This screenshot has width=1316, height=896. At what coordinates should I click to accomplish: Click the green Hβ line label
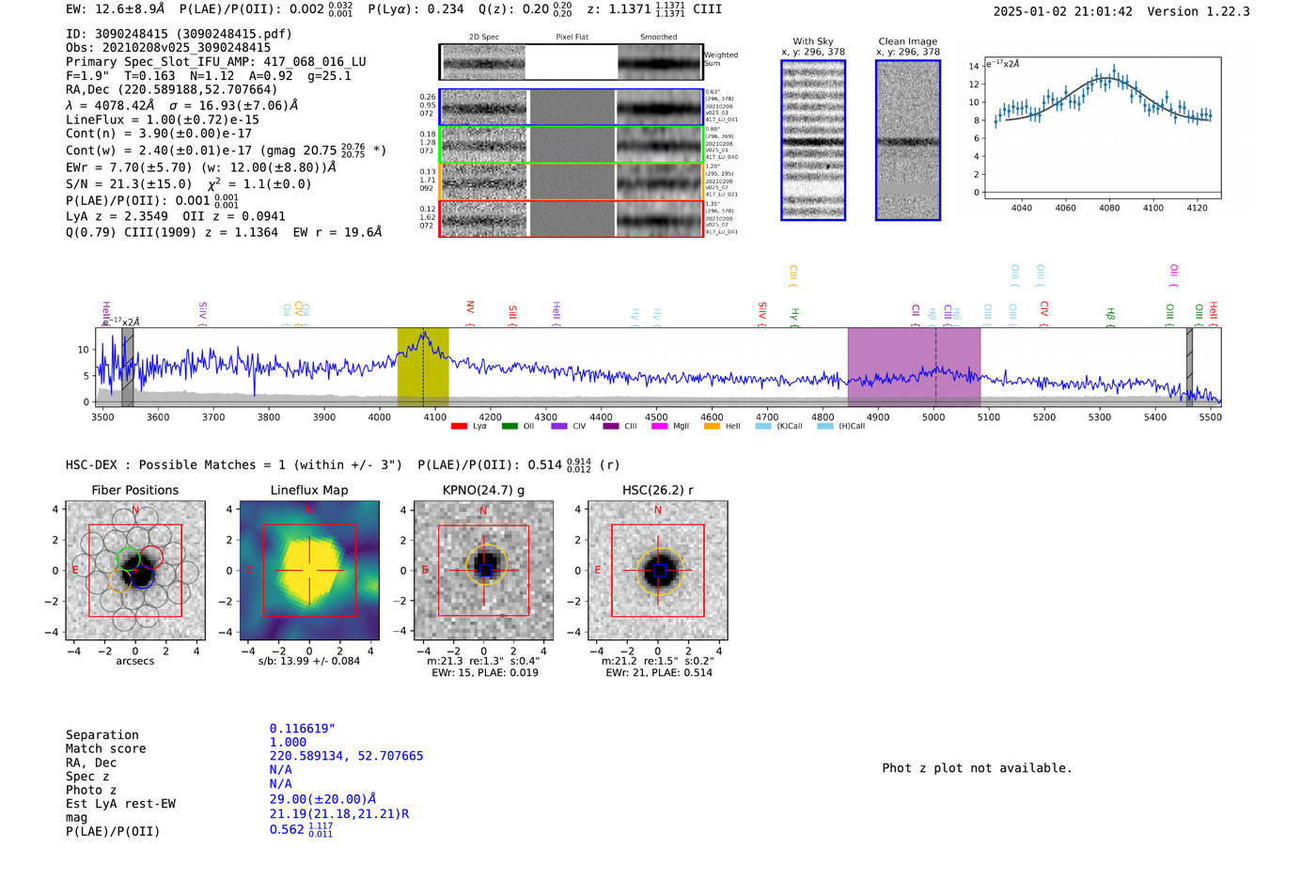pyautogui.click(x=1110, y=317)
